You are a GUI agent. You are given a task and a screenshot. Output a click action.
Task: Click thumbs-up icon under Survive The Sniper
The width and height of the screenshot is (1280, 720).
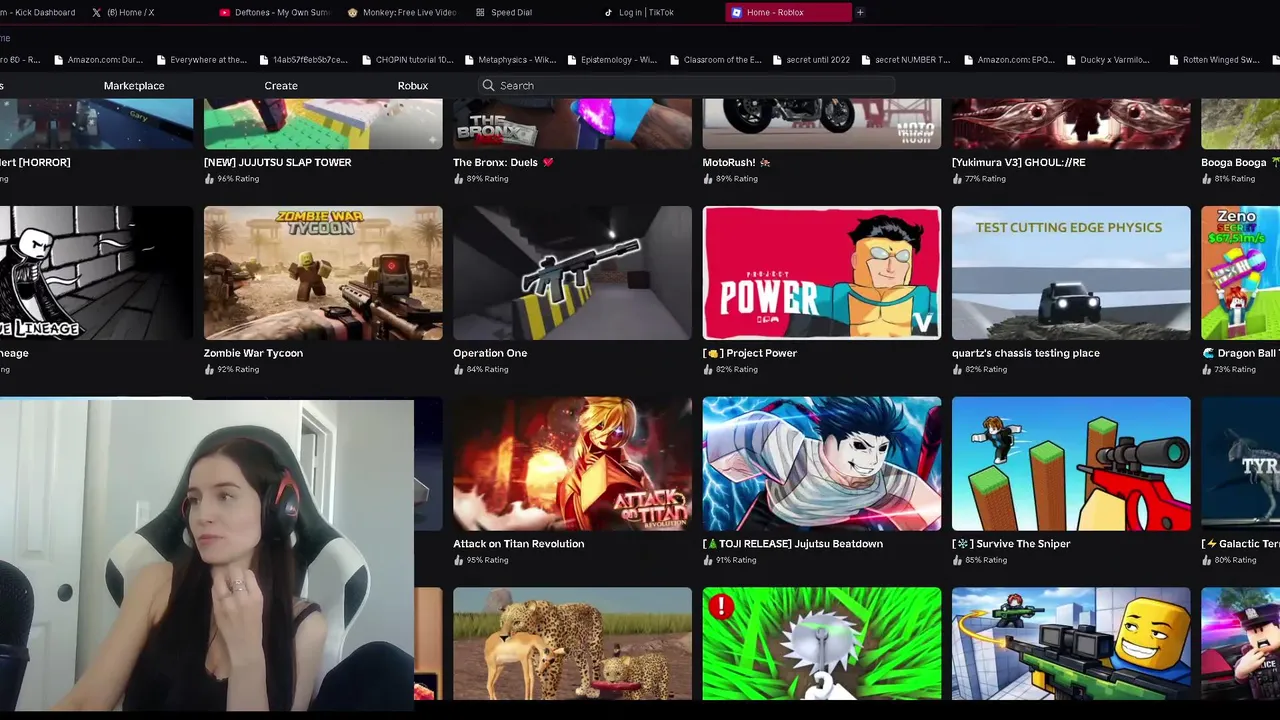click(x=958, y=560)
